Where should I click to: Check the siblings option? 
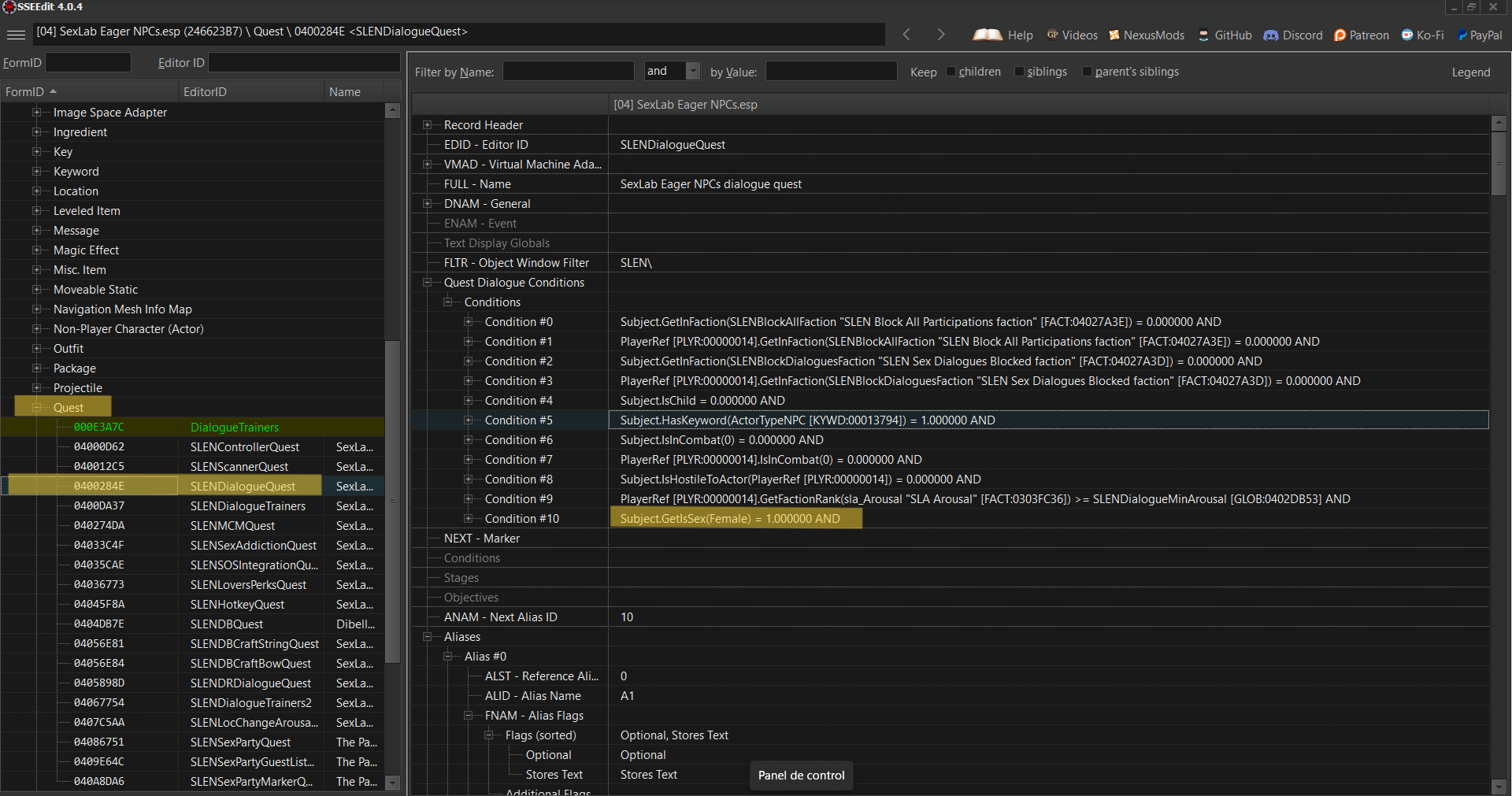(x=1018, y=72)
